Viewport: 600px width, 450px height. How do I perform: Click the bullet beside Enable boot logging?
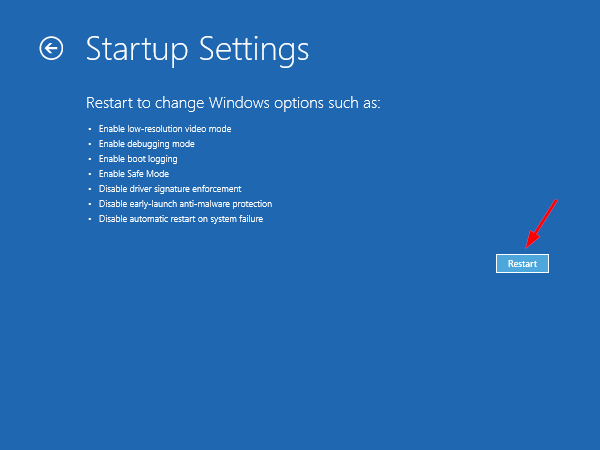coord(89,160)
